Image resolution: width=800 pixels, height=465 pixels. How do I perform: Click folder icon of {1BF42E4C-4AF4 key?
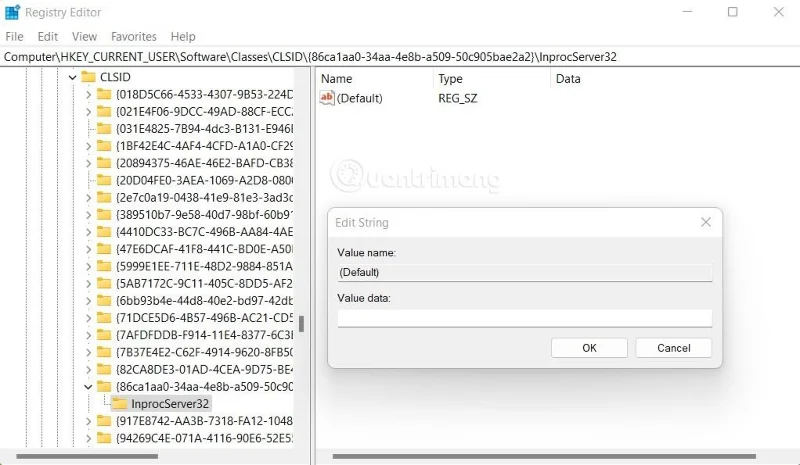click(104, 145)
